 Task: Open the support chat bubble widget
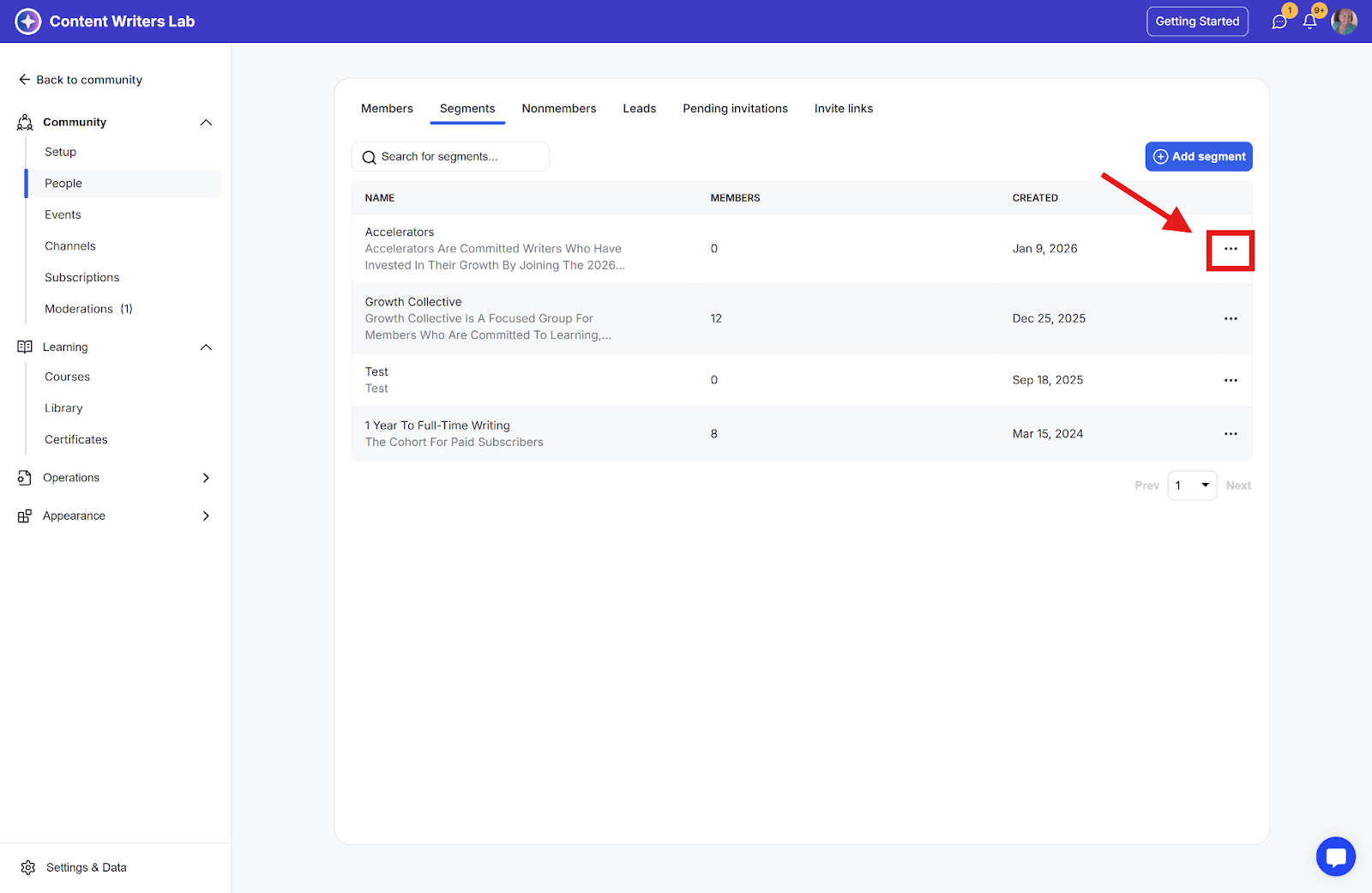tap(1335, 856)
